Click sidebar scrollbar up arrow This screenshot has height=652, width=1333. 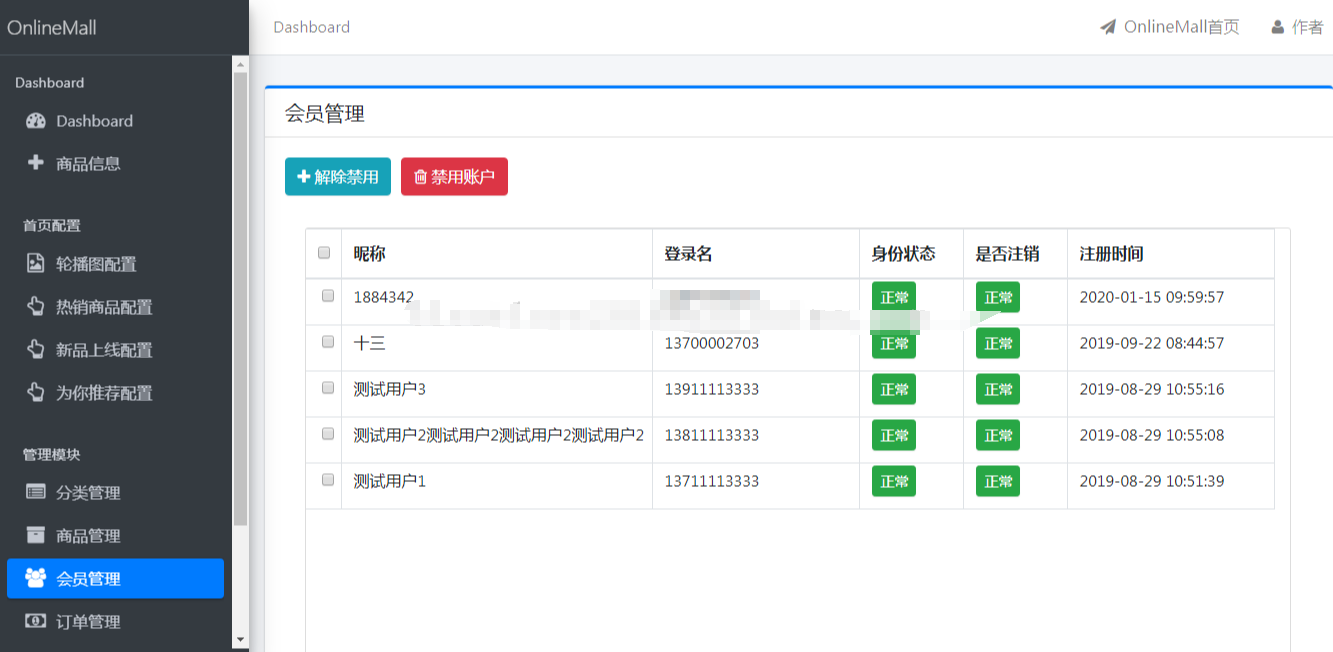[240, 64]
